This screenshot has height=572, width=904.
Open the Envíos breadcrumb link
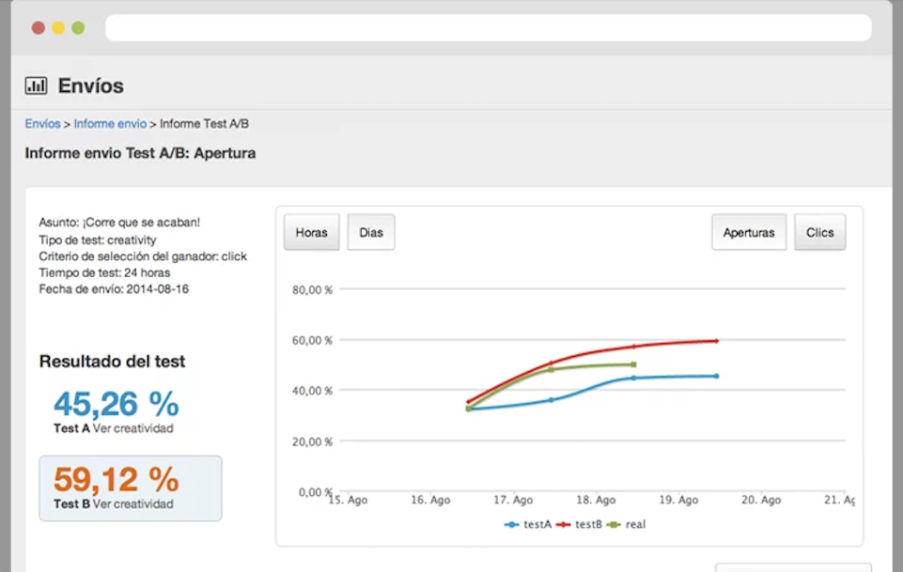(43, 124)
